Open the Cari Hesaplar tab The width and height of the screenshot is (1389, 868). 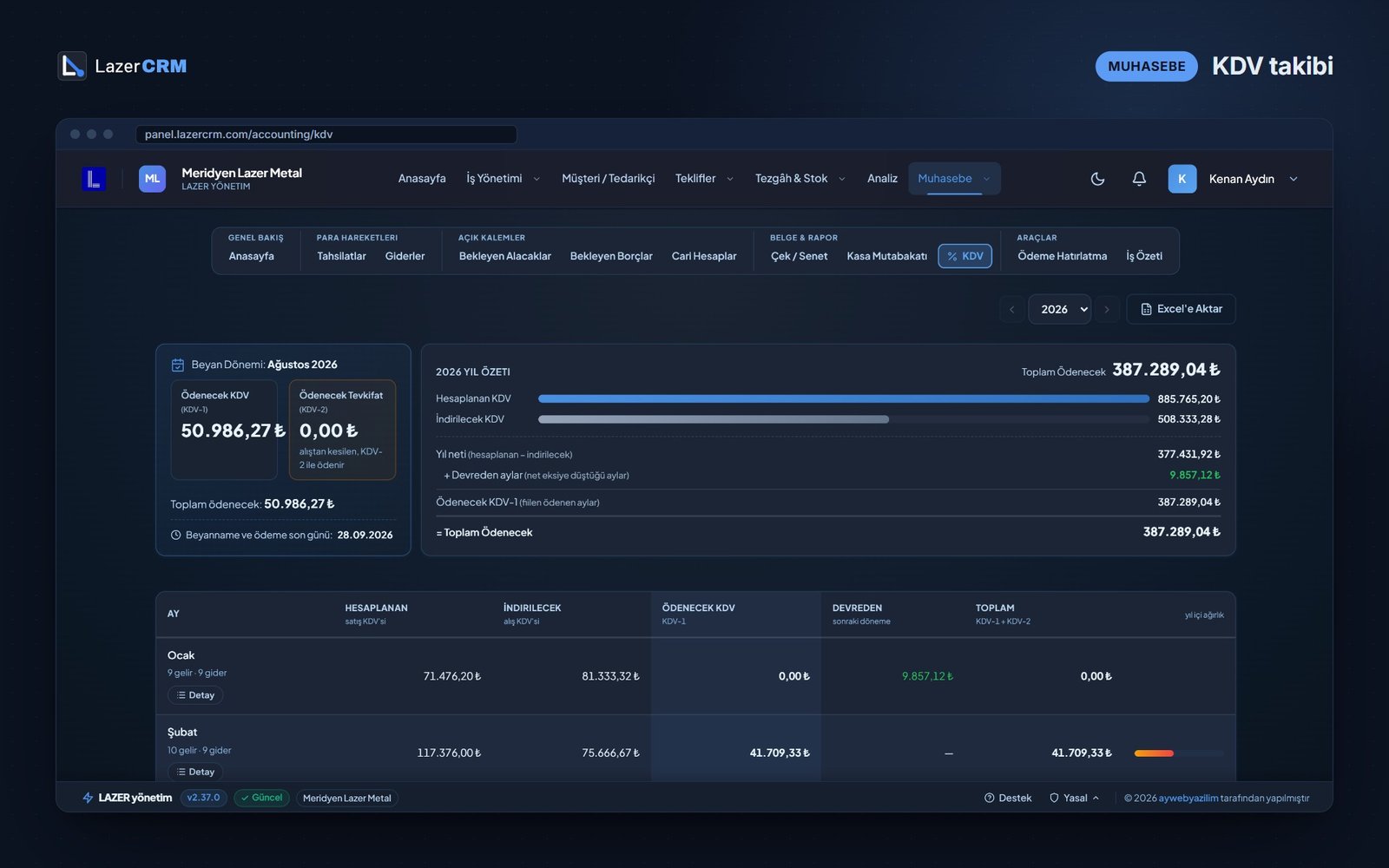coord(704,256)
